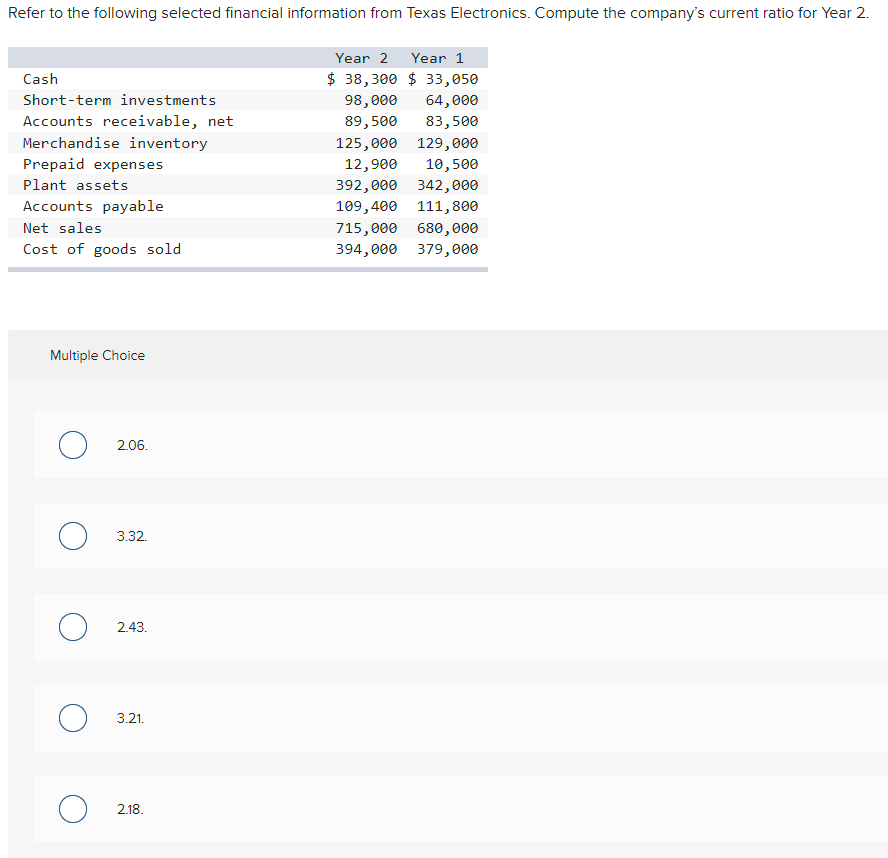The image size is (888, 858).
Task: Pick the 3.21 answer radio button
Action: coord(73,718)
